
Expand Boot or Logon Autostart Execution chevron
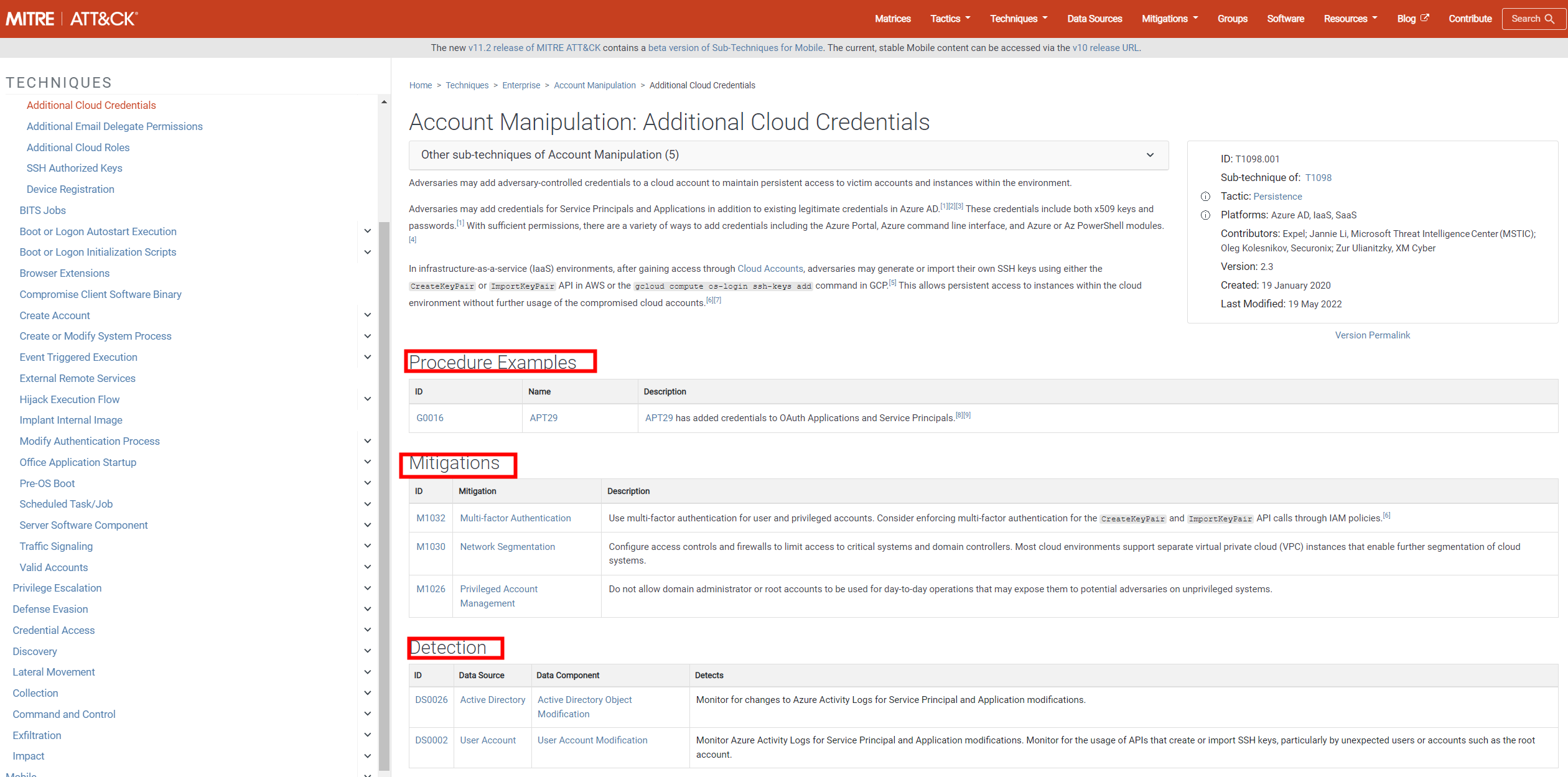(x=368, y=231)
